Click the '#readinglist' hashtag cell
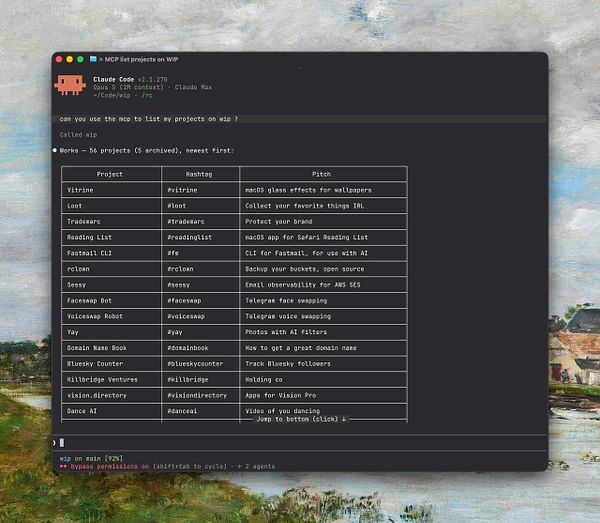This screenshot has height=523, width=600. 189,237
